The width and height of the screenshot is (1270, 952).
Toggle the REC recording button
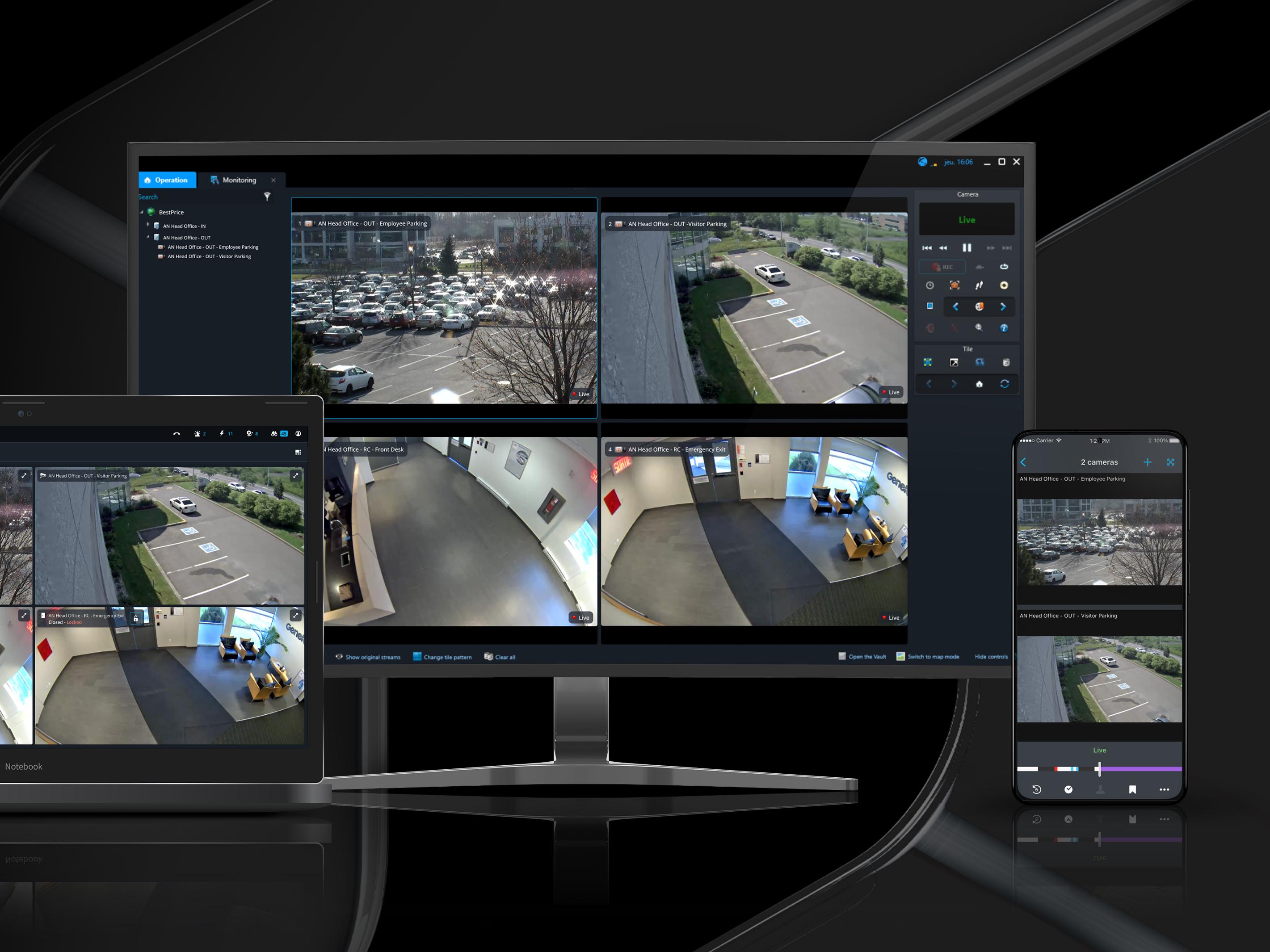(942, 267)
